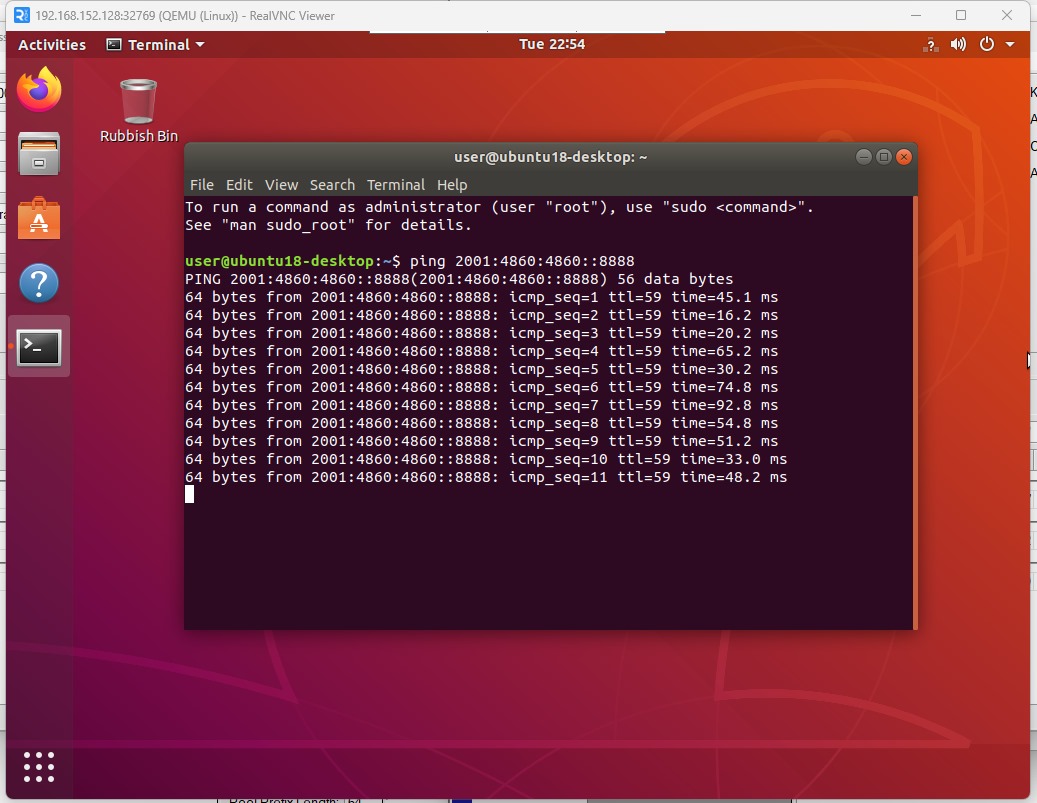
Task: Launch the Files manager dock icon
Action: (39, 155)
